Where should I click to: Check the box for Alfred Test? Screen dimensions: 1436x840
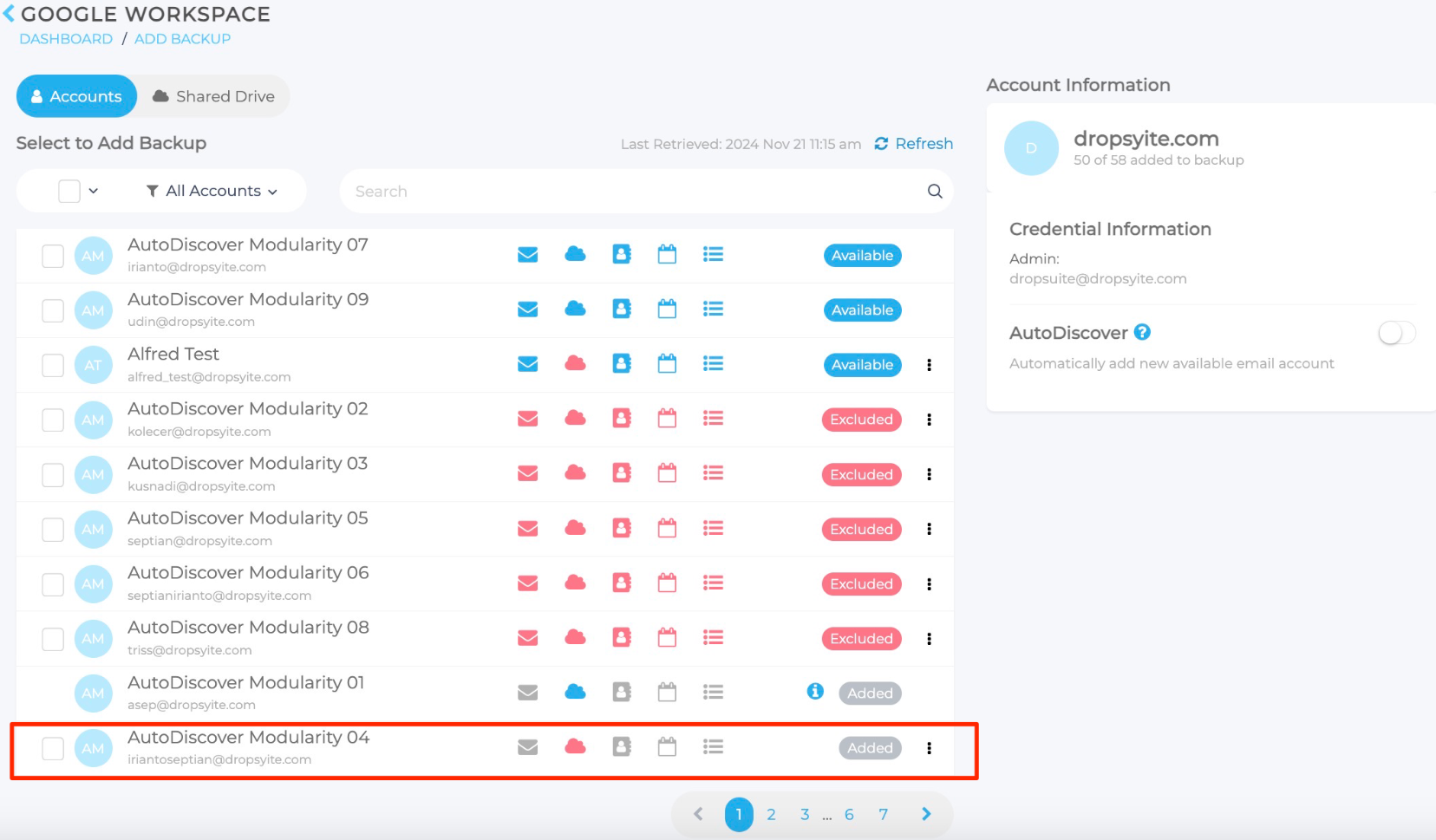pos(53,365)
